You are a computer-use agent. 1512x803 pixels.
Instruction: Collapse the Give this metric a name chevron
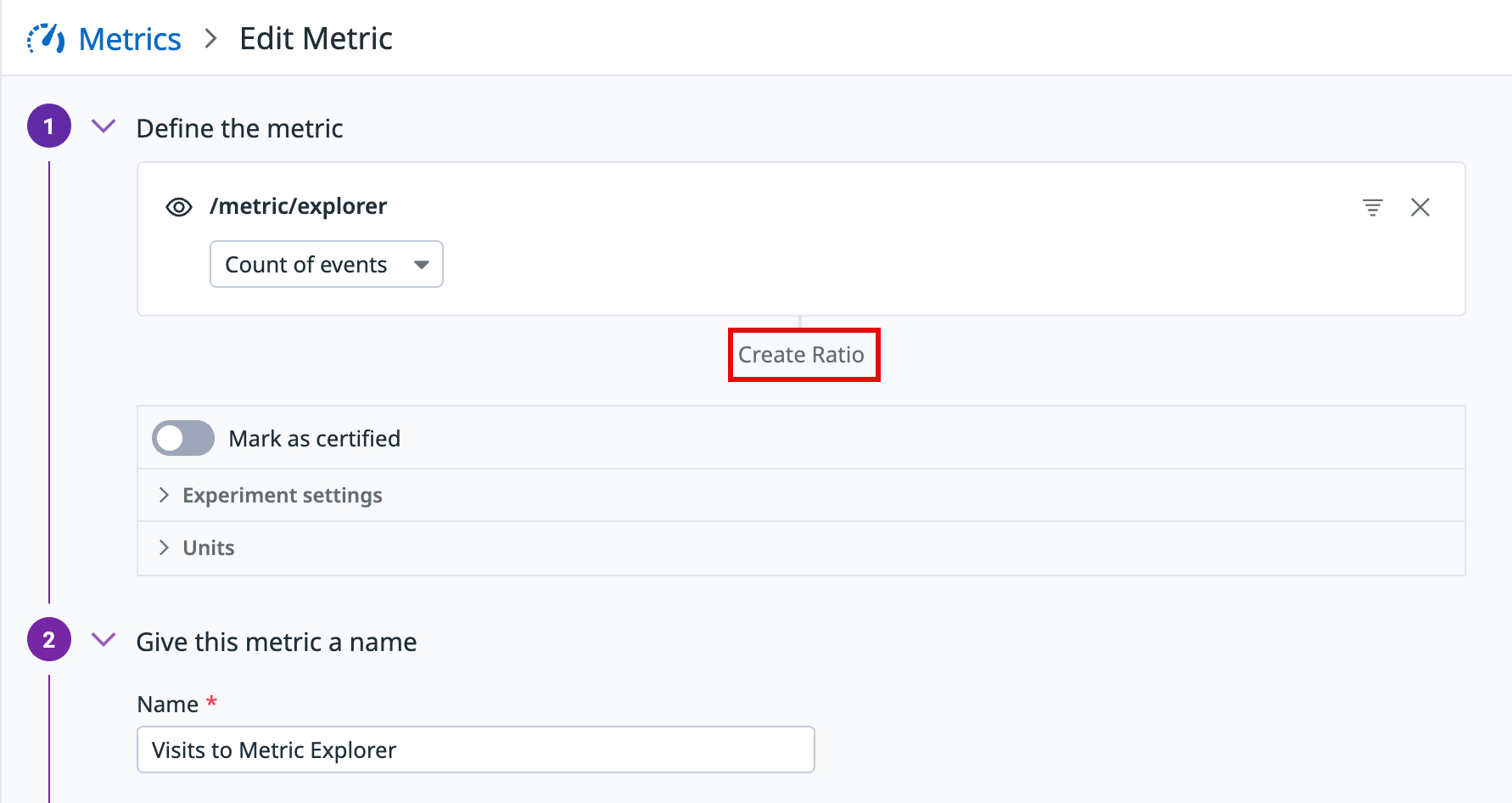104,639
